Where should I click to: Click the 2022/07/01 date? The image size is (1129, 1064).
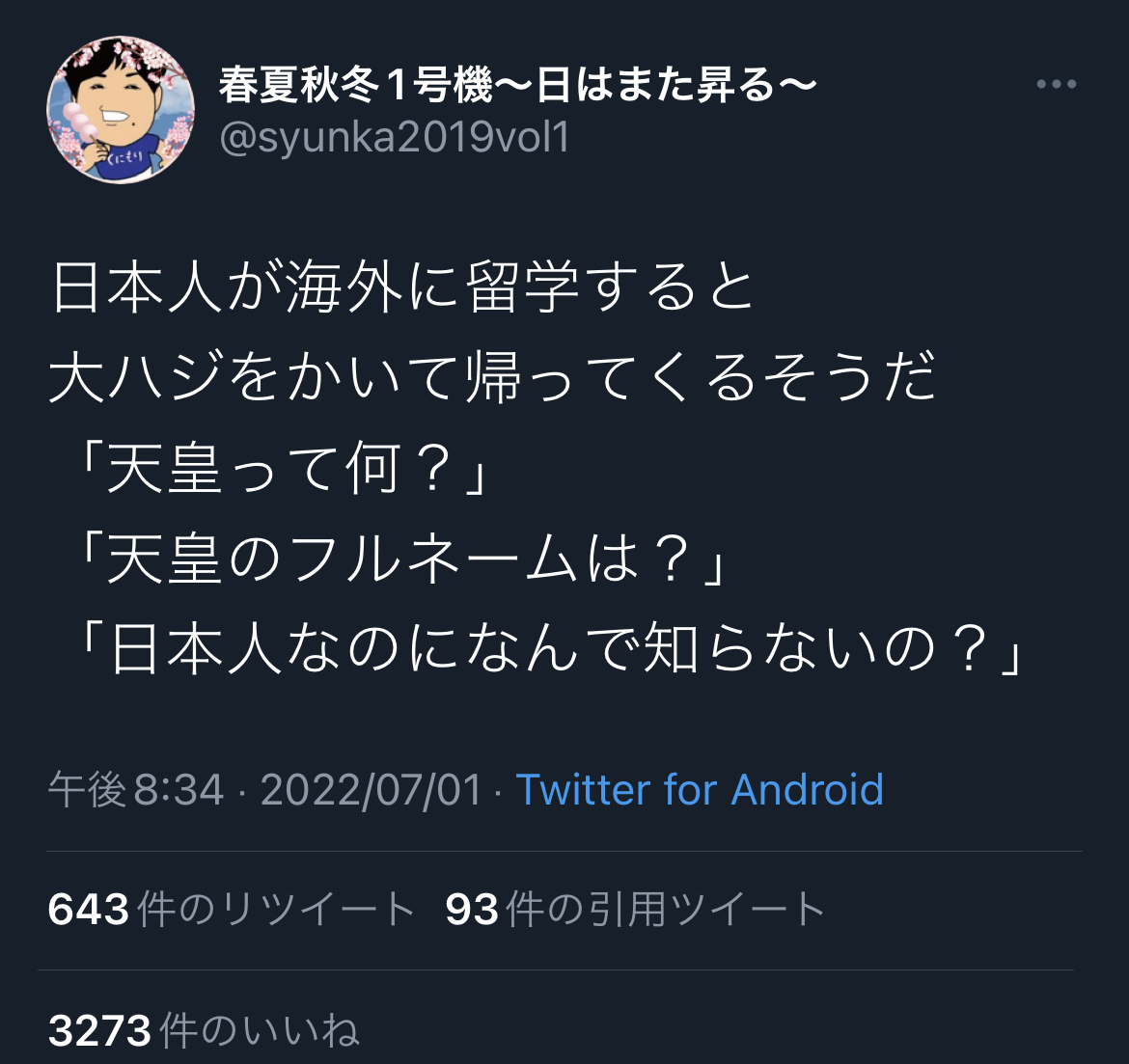[371, 790]
